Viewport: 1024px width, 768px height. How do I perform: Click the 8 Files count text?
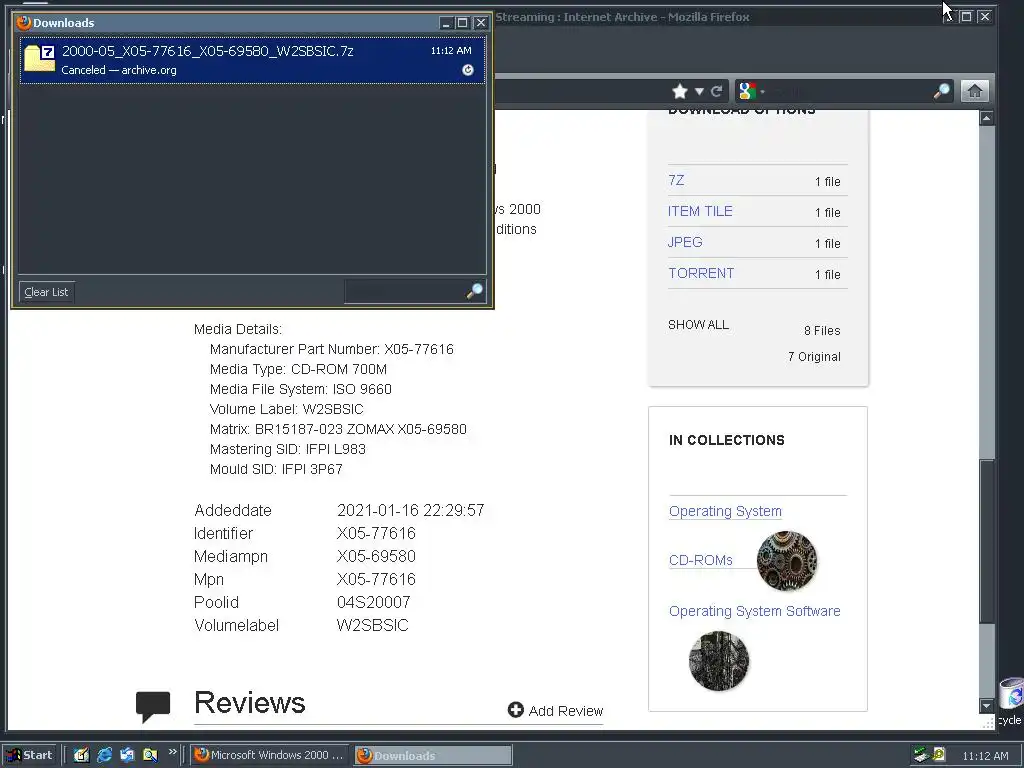[822, 330]
